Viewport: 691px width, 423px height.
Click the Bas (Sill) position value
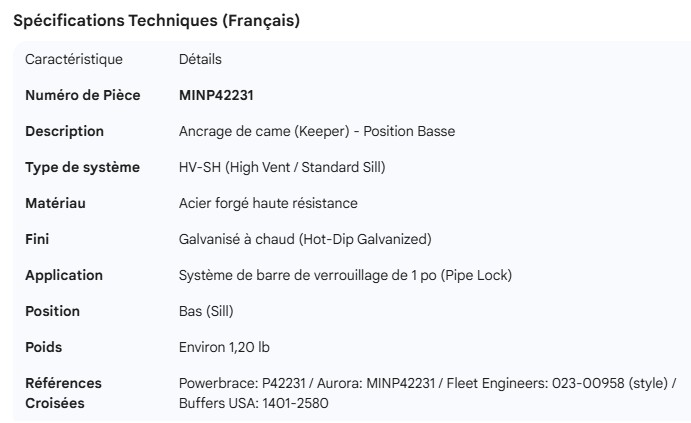point(206,311)
